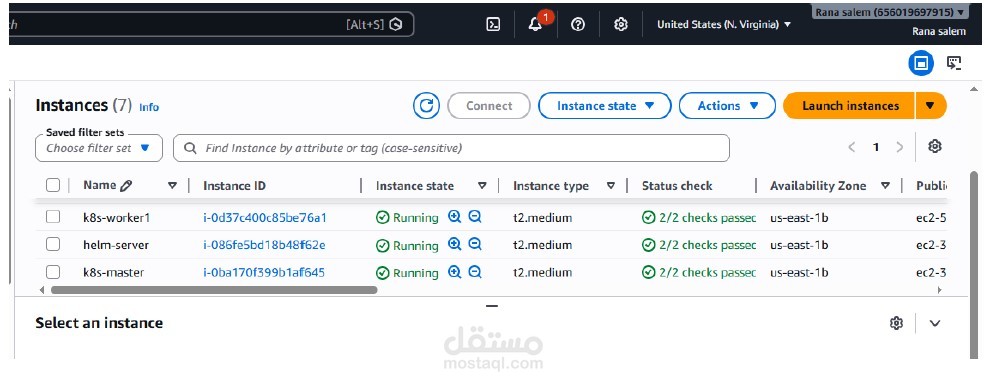The width and height of the screenshot is (988, 380).
Task: Open the United States (N. Virginia) region selector
Action: [x=723, y=25]
